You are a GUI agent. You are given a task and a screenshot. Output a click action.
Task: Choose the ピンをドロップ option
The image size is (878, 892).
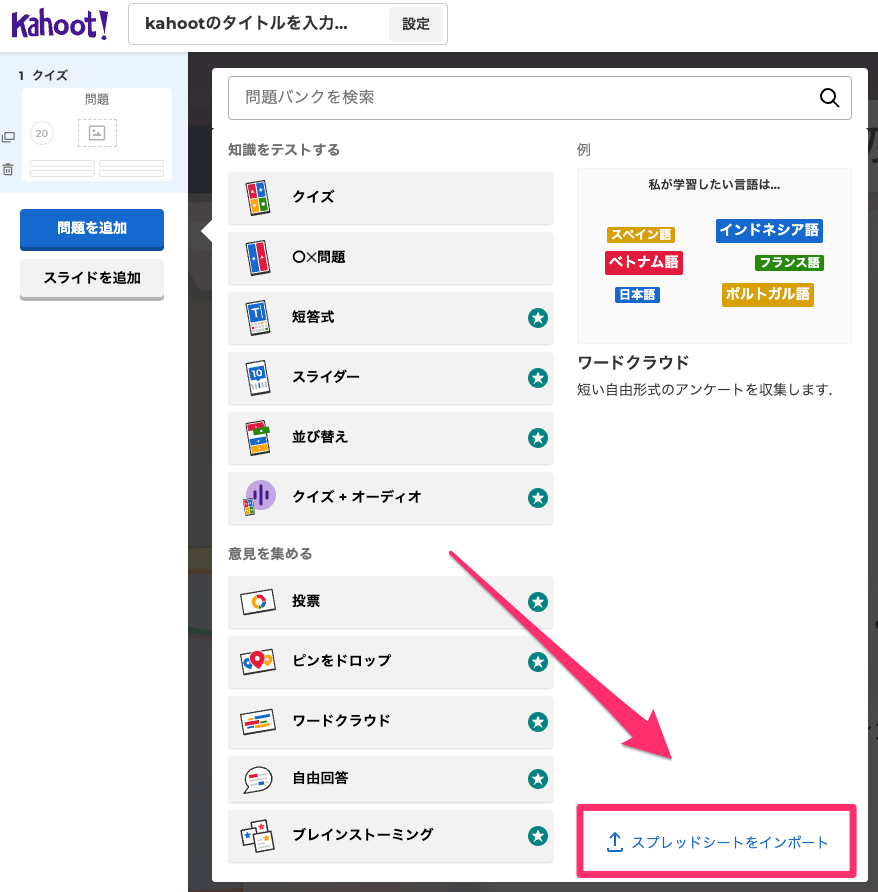tap(390, 662)
